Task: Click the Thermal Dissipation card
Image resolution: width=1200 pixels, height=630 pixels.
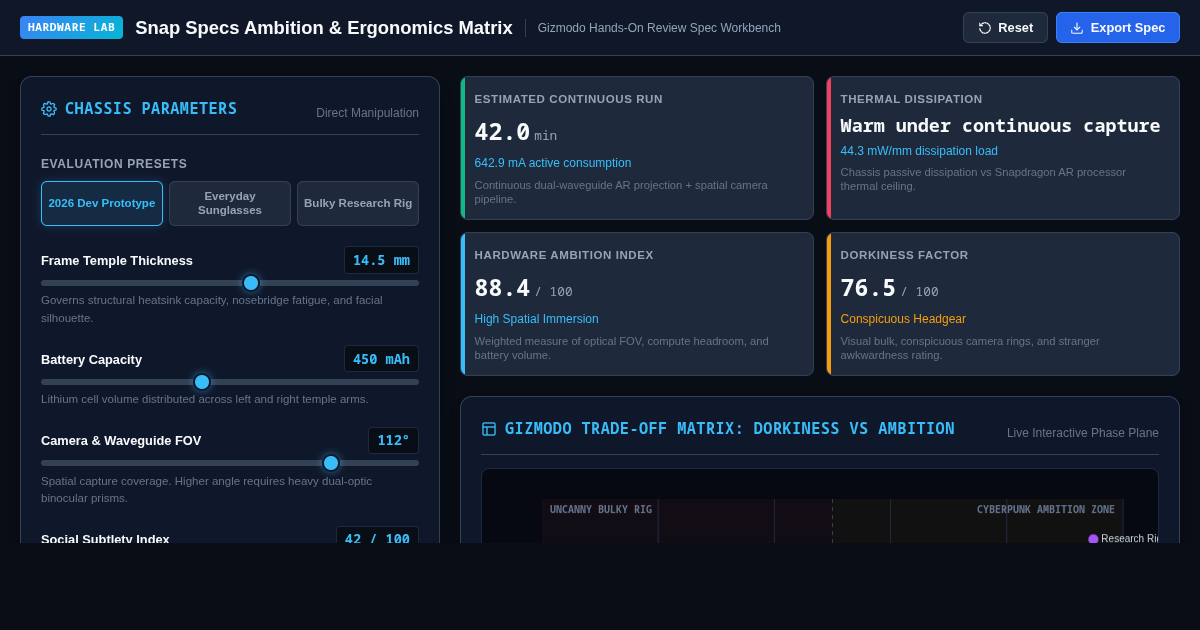Action: tap(1003, 148)
